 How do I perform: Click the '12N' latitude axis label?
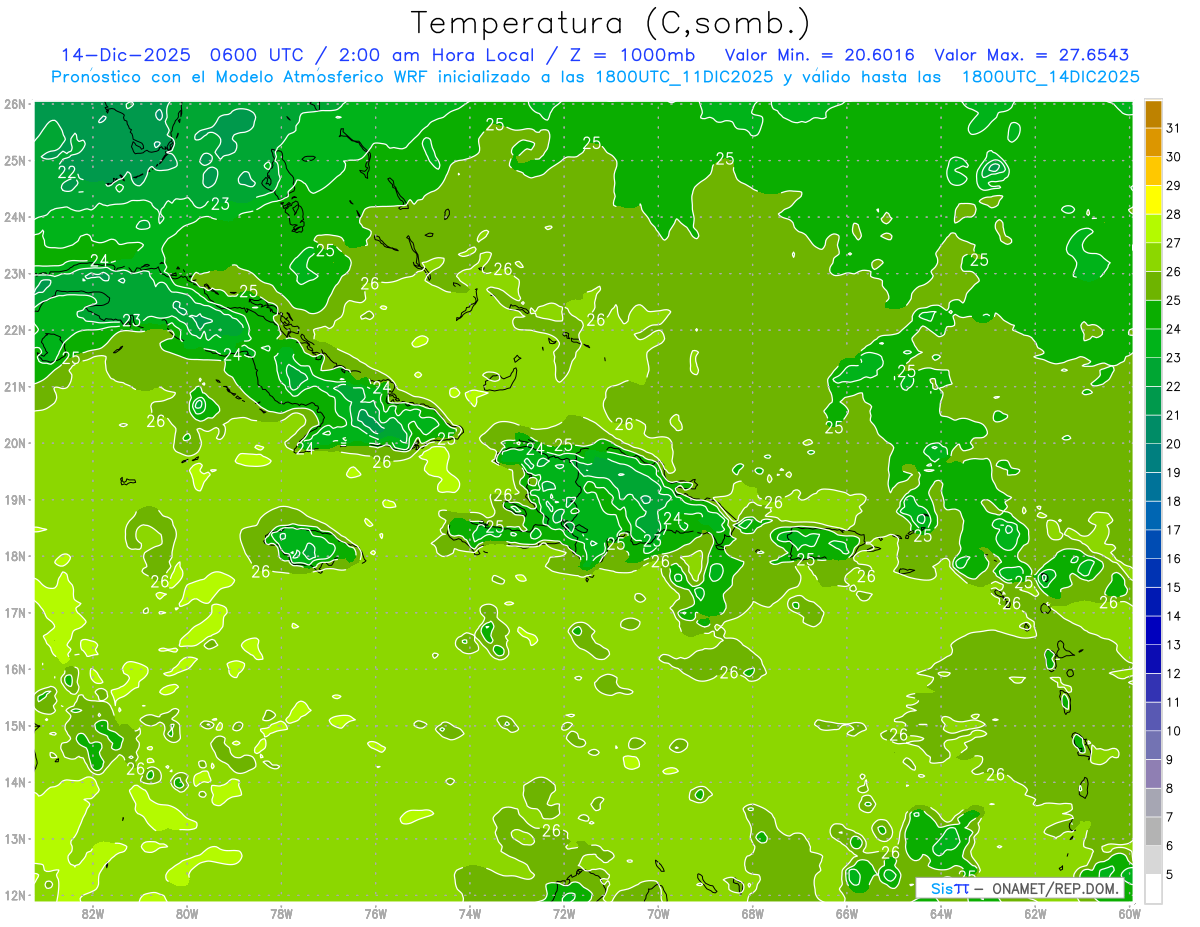[x=15, y=895]
